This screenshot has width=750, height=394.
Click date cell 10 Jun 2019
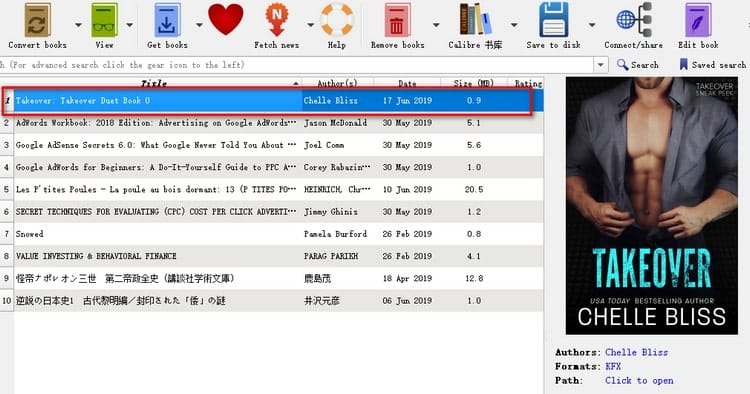pos(407,189)
